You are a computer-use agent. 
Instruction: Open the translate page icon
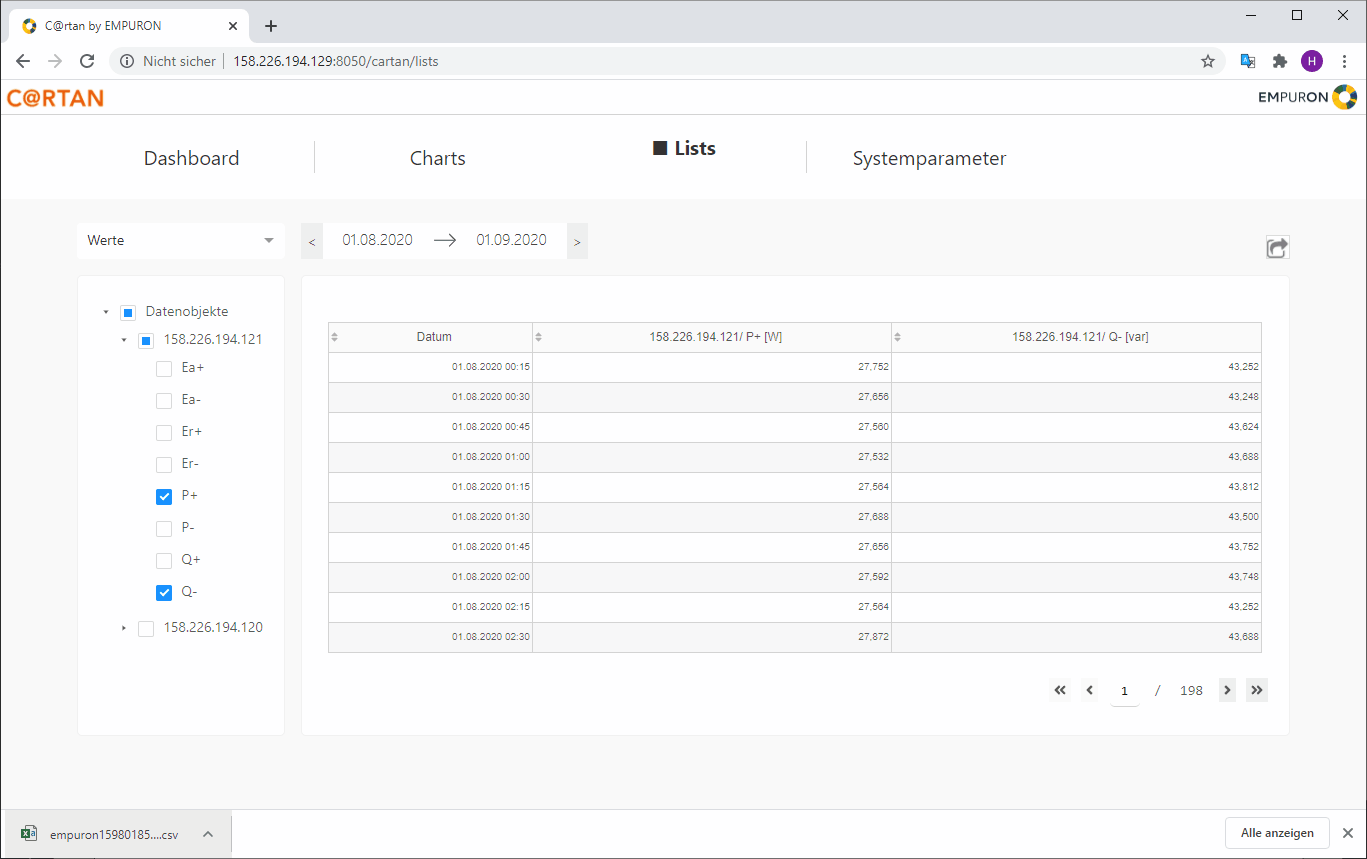tap(1248, 61)
